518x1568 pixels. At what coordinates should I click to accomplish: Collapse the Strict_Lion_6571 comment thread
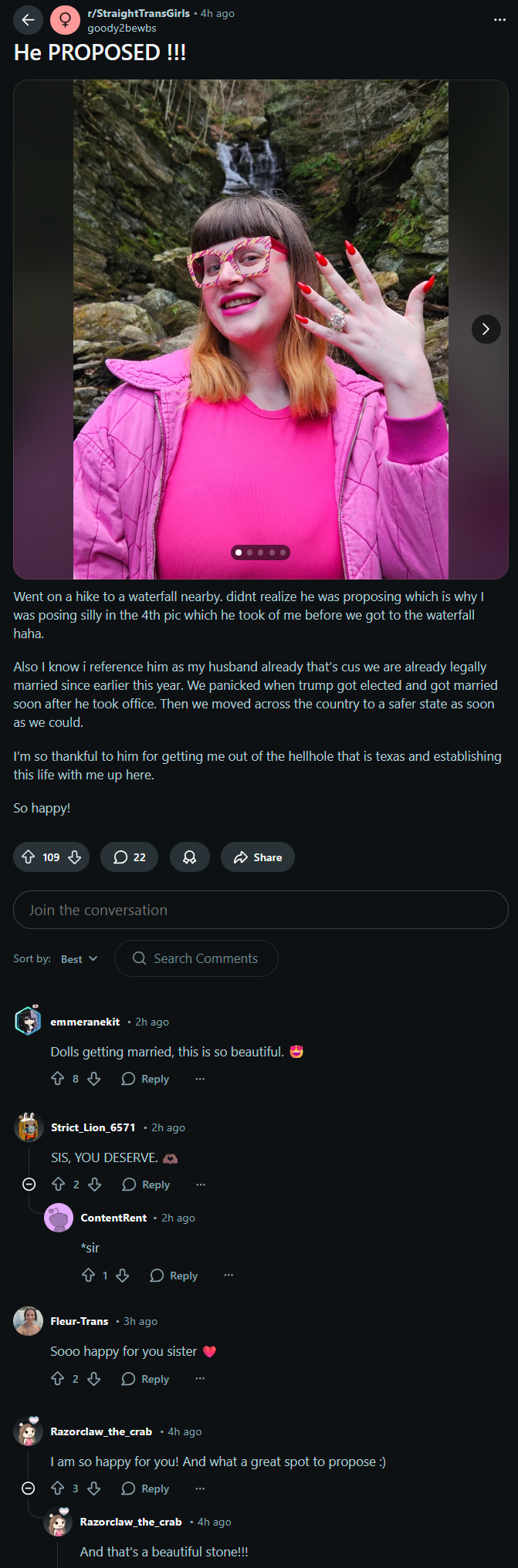tap(29, 1184)
